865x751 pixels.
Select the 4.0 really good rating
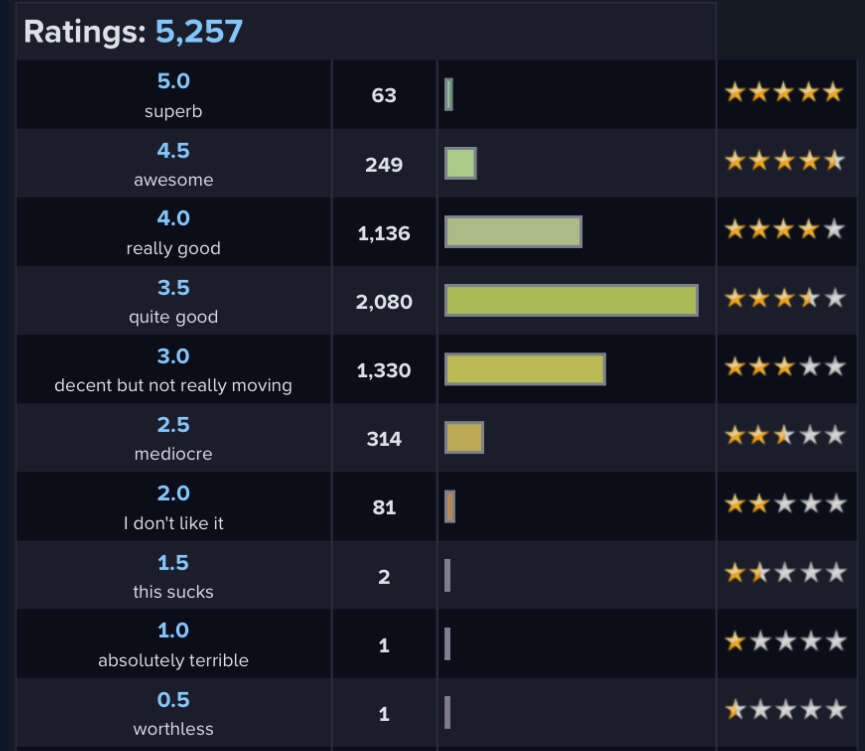coord(173,219)
